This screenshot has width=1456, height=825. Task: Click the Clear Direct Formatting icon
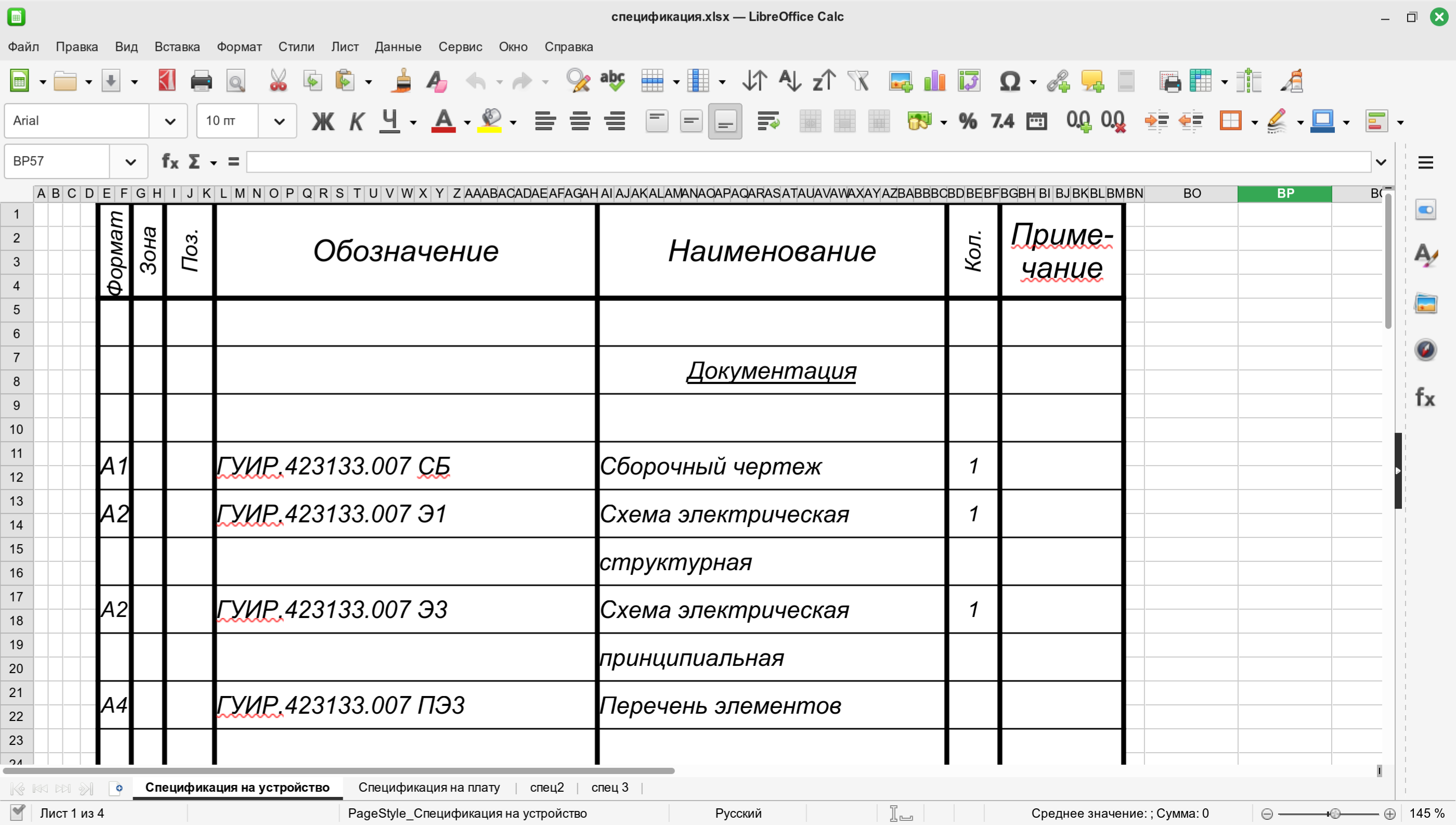click(x=437, y=81)
